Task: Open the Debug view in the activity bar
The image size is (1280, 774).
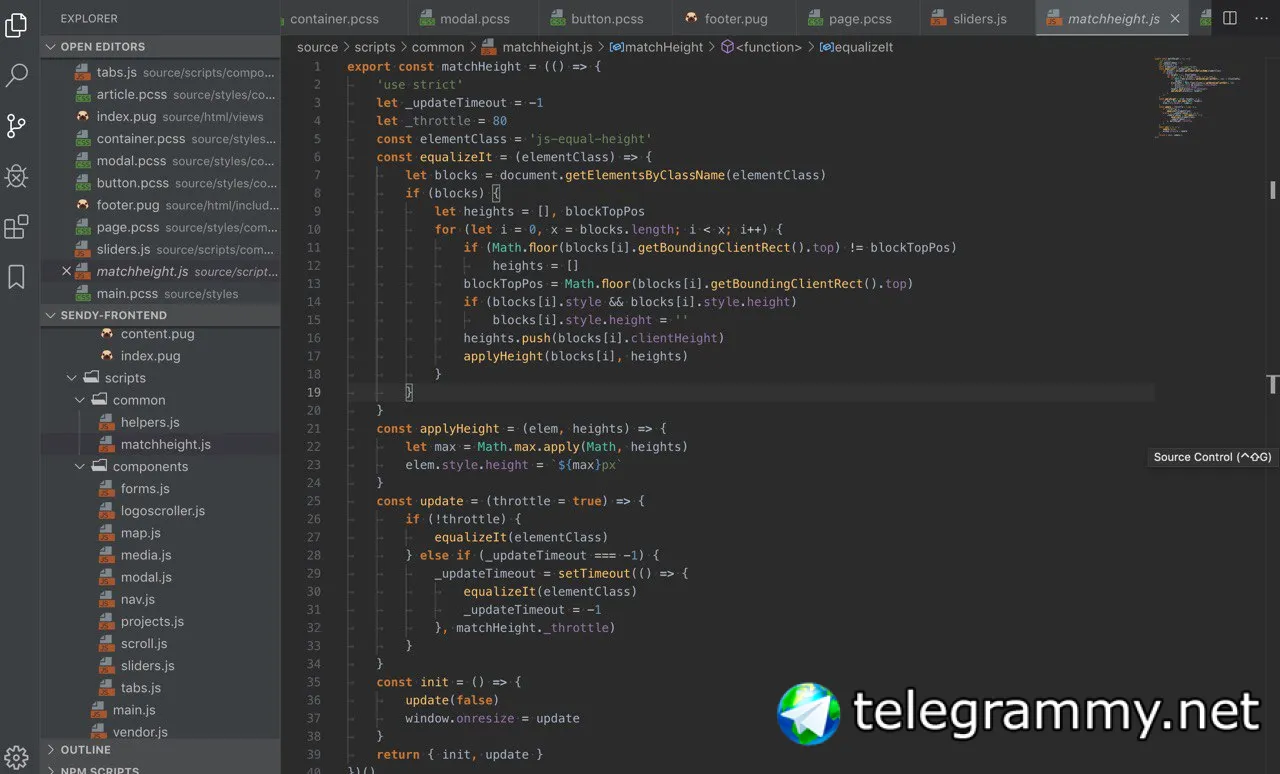Action: click(17, 176)
